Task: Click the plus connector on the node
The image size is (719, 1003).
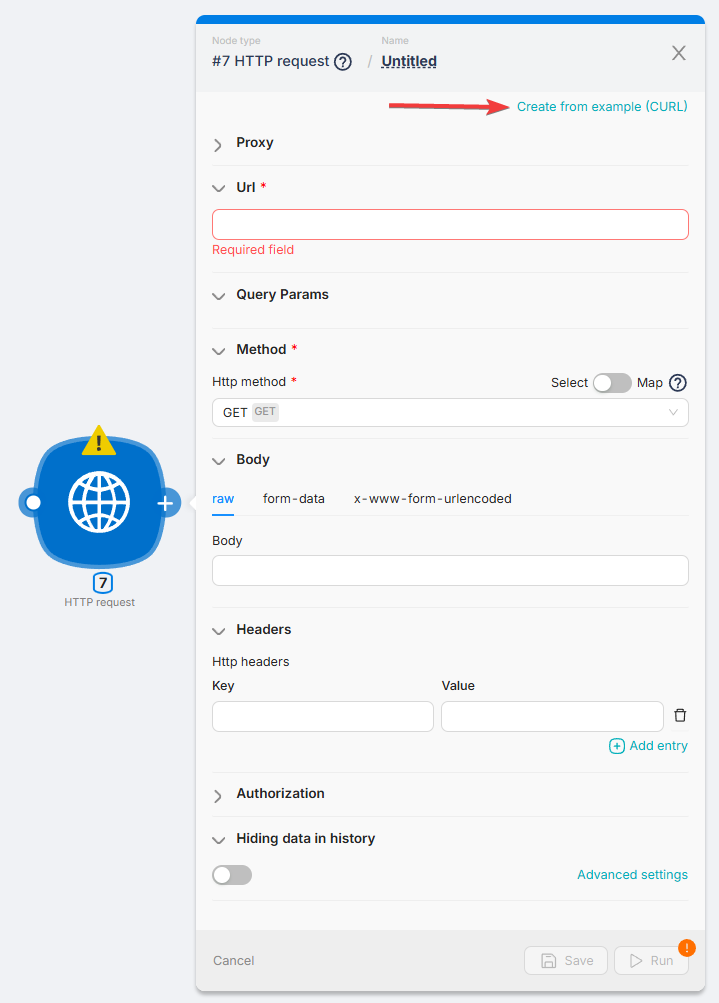Action: (x=166, y=503)
